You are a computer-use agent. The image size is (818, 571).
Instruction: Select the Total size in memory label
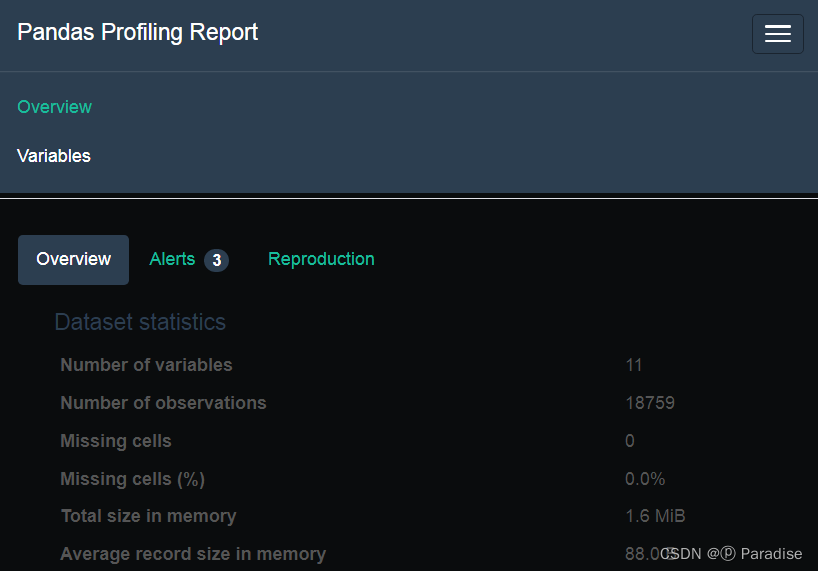click(x=149, y=516)
